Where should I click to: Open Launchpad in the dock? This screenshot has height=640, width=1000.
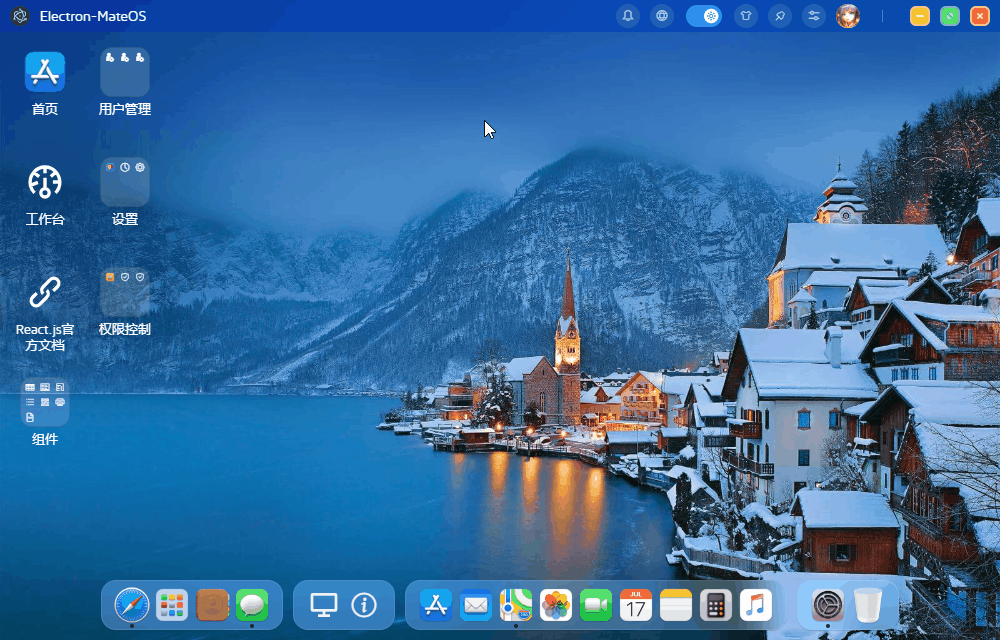point(172,605)
